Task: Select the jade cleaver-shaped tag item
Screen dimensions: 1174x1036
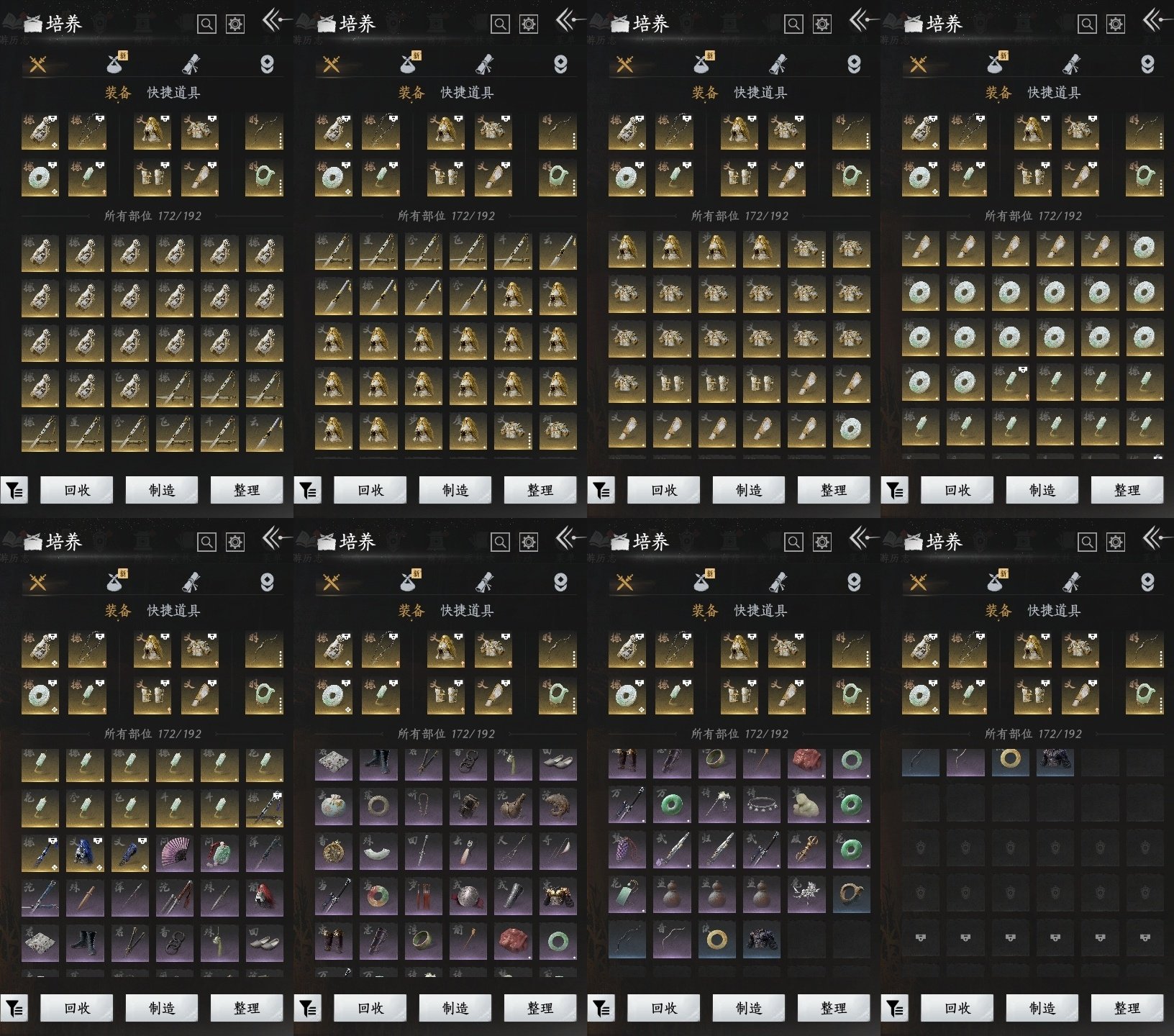Action: pos(627,894)
